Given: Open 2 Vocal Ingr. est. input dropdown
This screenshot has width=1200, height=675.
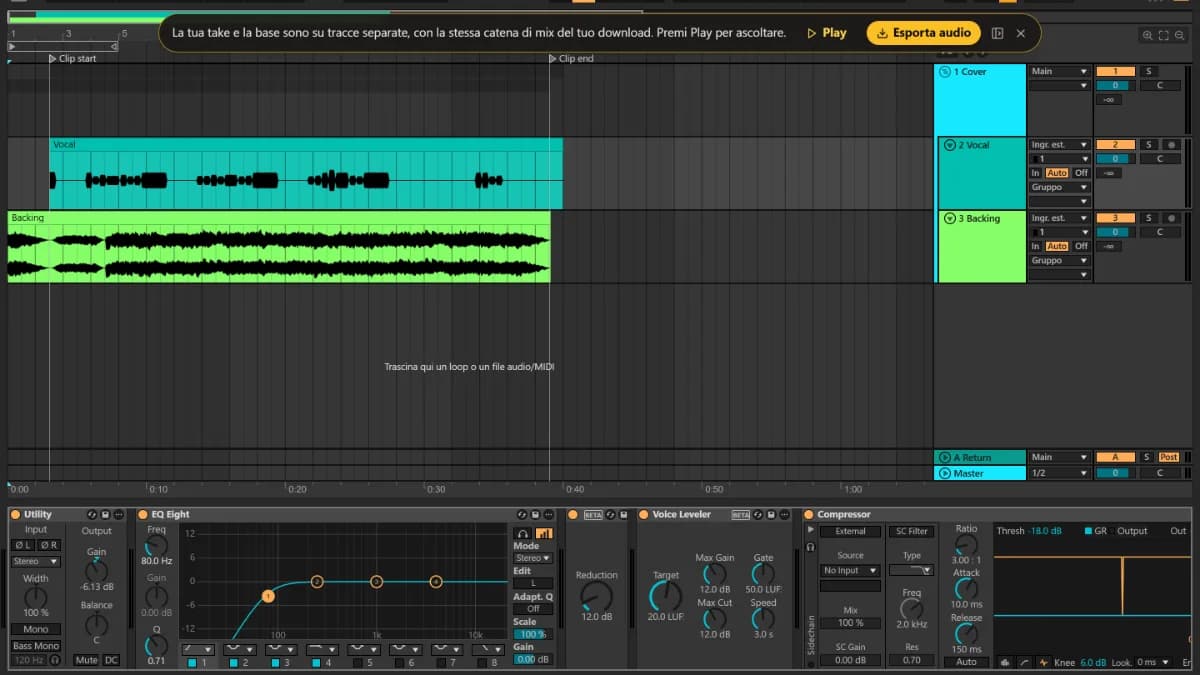Looking at the screenshot, I should click(x=1059, y=145).
